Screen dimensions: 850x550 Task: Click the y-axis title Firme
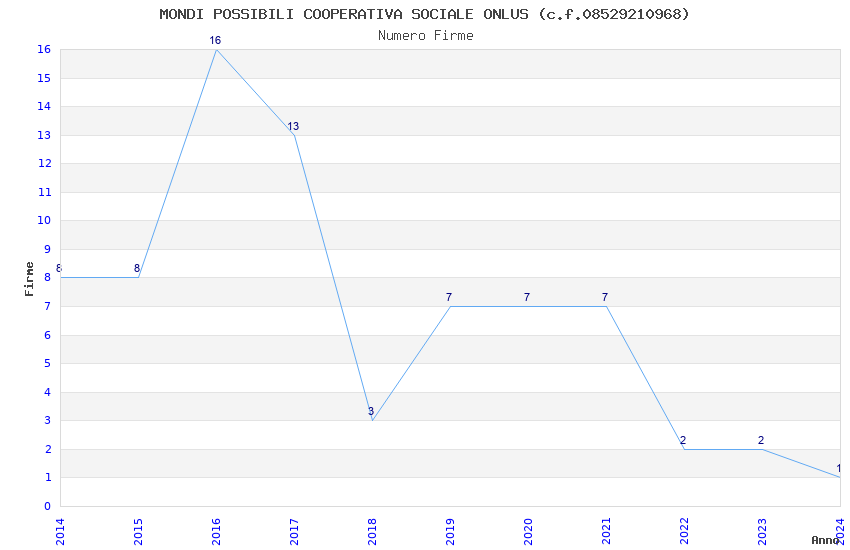click(29, 279)
